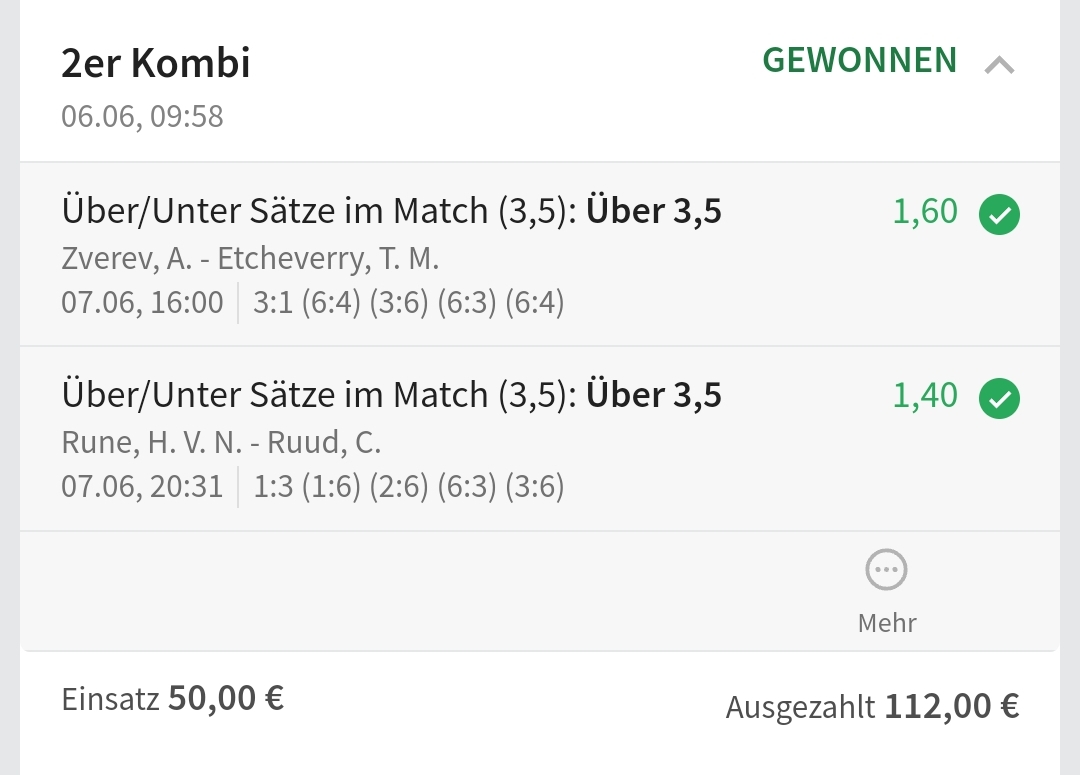Click the 07.06, 20:31 match time
The image size is (1080, 775).
(142, 487)
